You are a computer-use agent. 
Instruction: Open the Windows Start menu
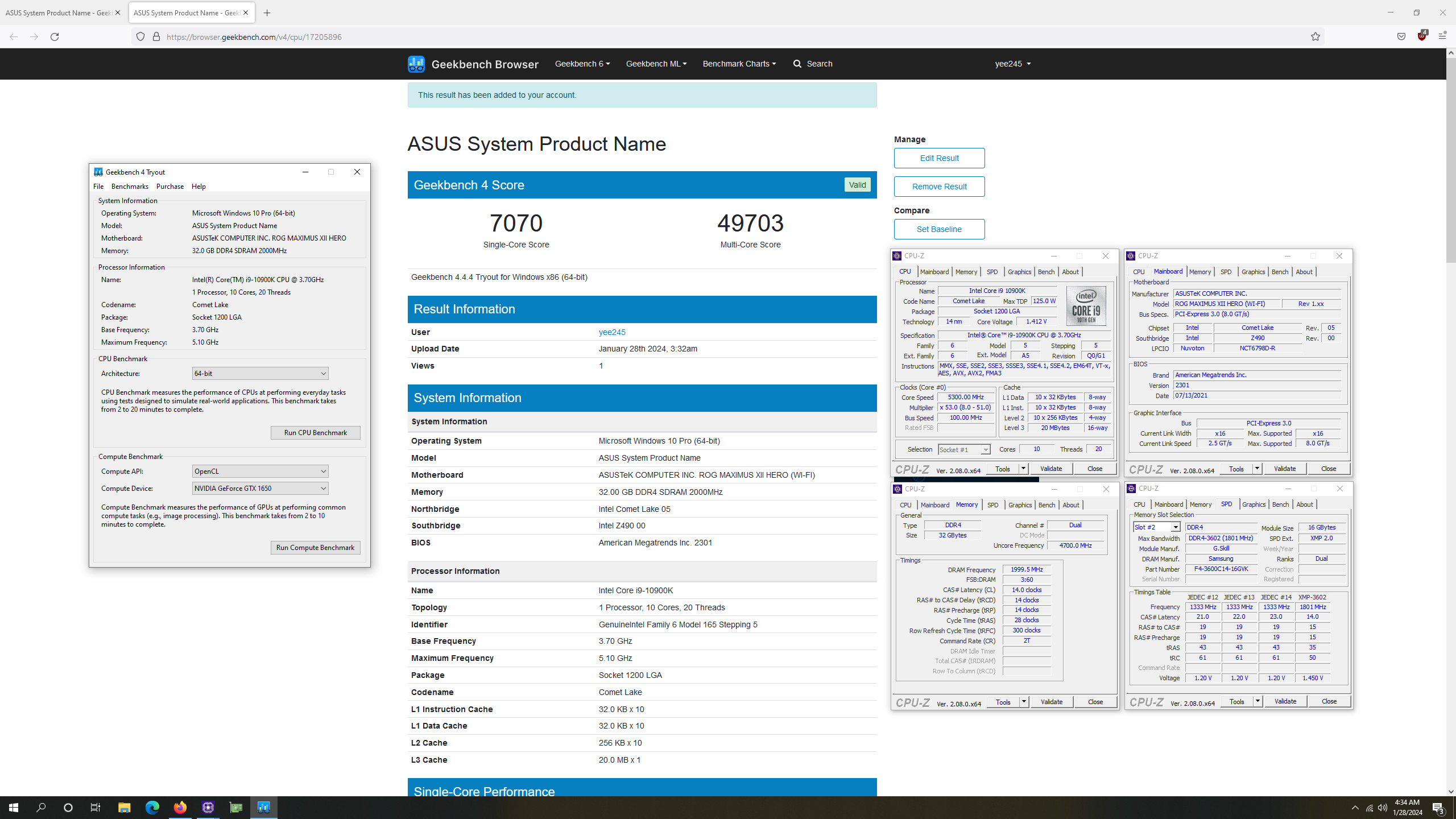(x=14, y=807)
